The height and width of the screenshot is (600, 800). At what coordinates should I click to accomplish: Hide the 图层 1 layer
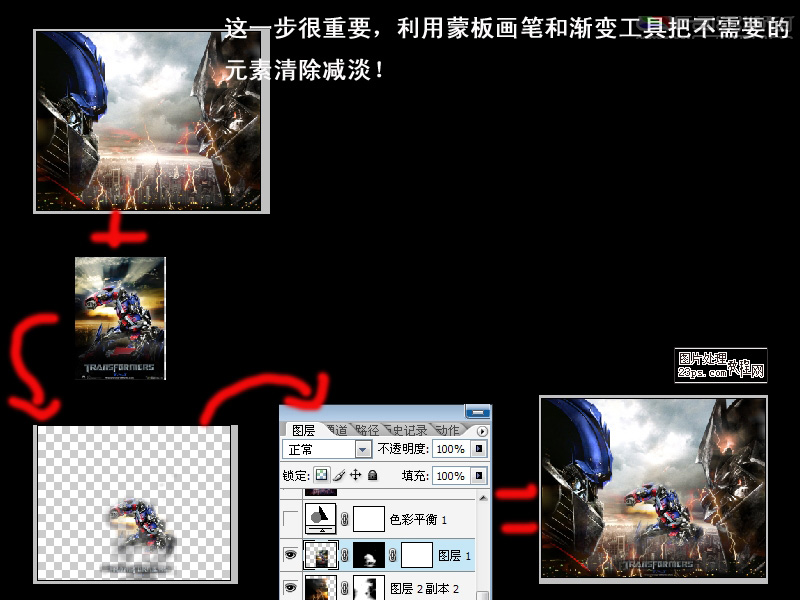(x=291, y=555)
